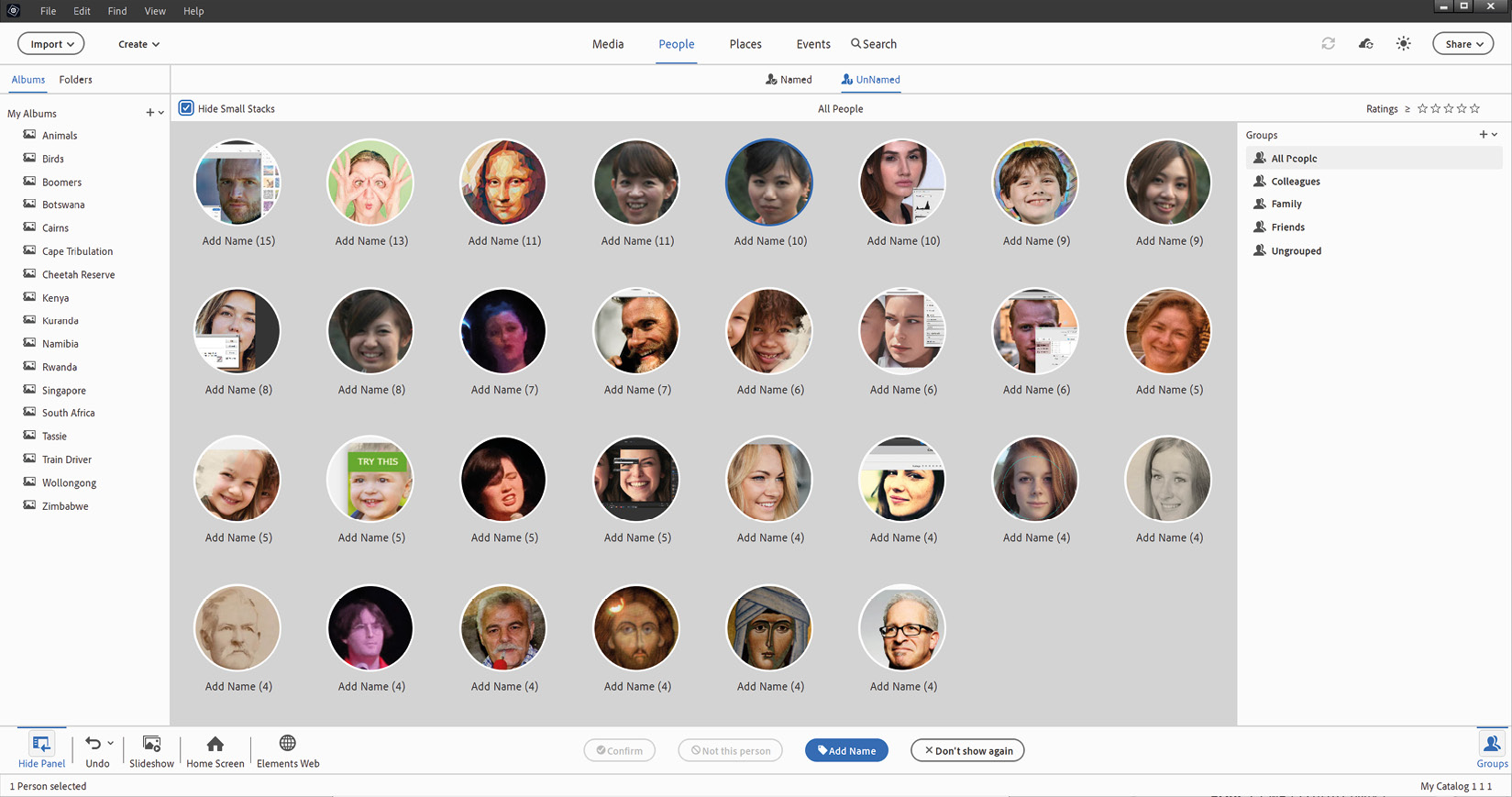Open the Share dropdown
The width and height of the screenshot is (1512, 797).
(1463, 44)
